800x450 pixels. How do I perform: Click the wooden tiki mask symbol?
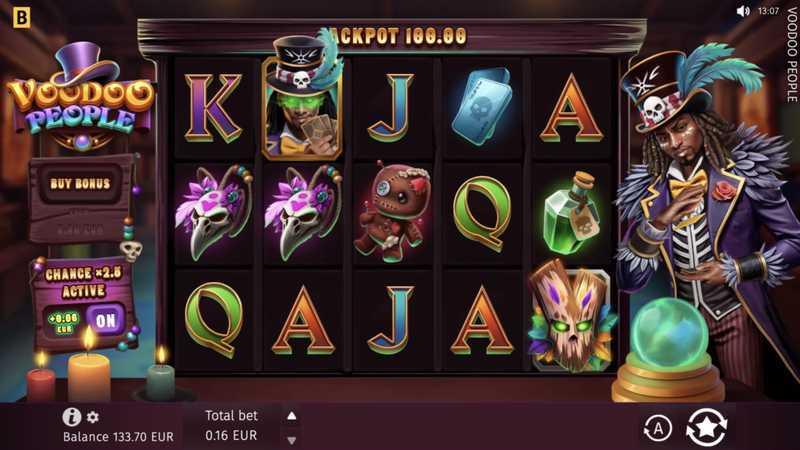click(x=571, y=316)
